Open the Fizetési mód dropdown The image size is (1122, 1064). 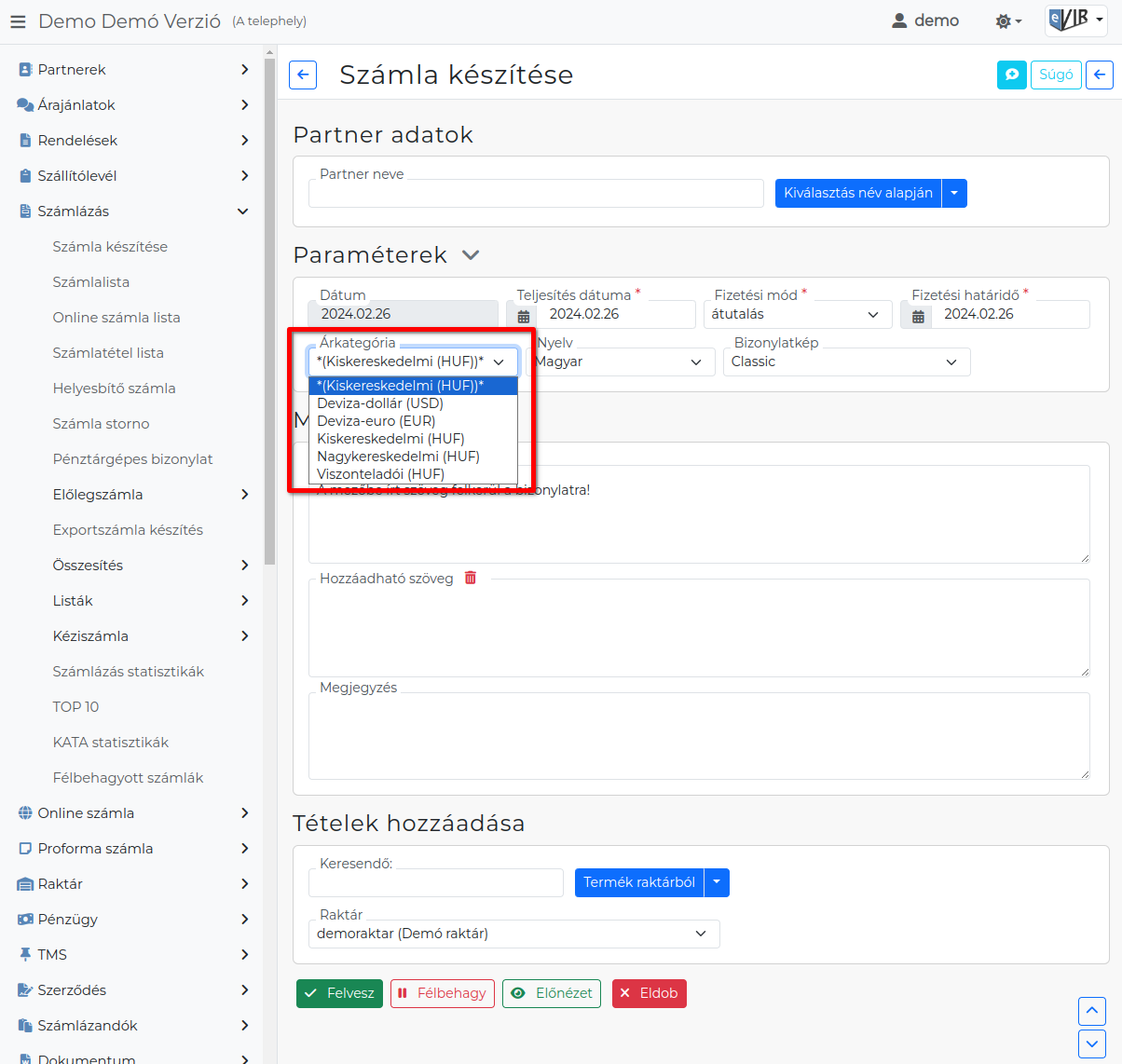click(x=797, y=315)
